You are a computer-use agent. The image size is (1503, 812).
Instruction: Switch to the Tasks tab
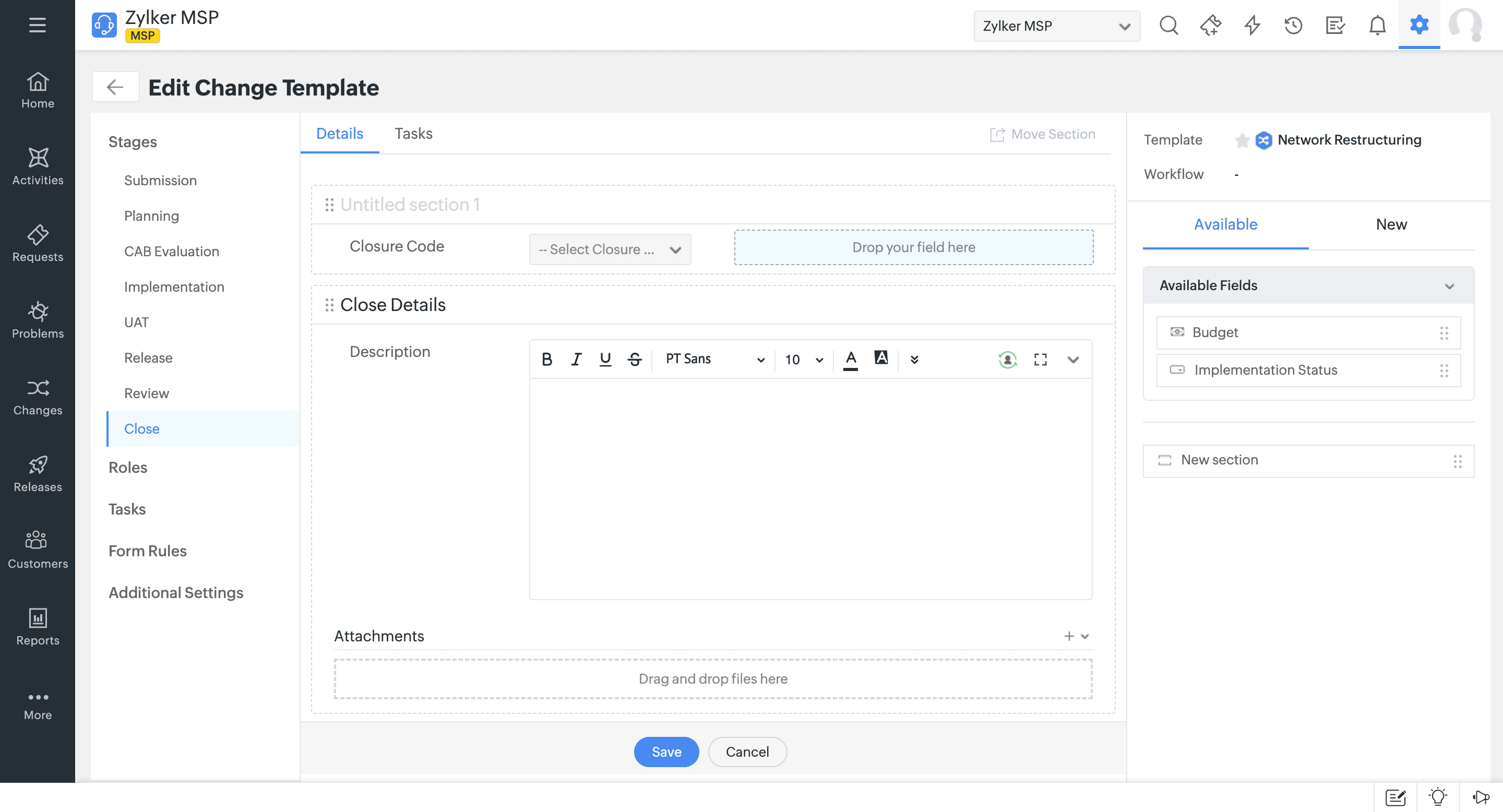pyautogui.click(x=413, y=134)
